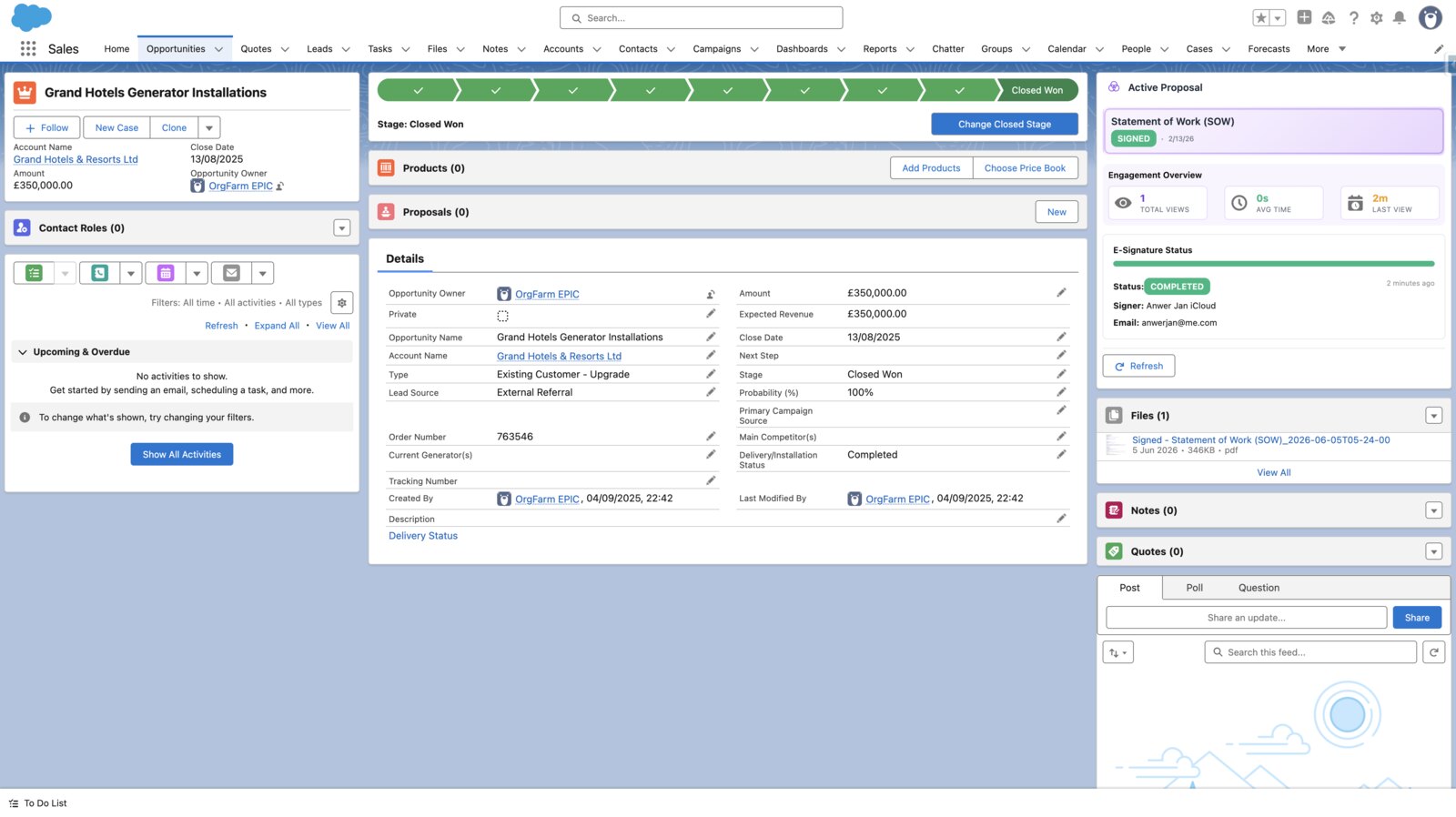Viewport: 1456px width, 817px height.
Task: Open the Notifications bell icon
Action: coord(1400,18)
